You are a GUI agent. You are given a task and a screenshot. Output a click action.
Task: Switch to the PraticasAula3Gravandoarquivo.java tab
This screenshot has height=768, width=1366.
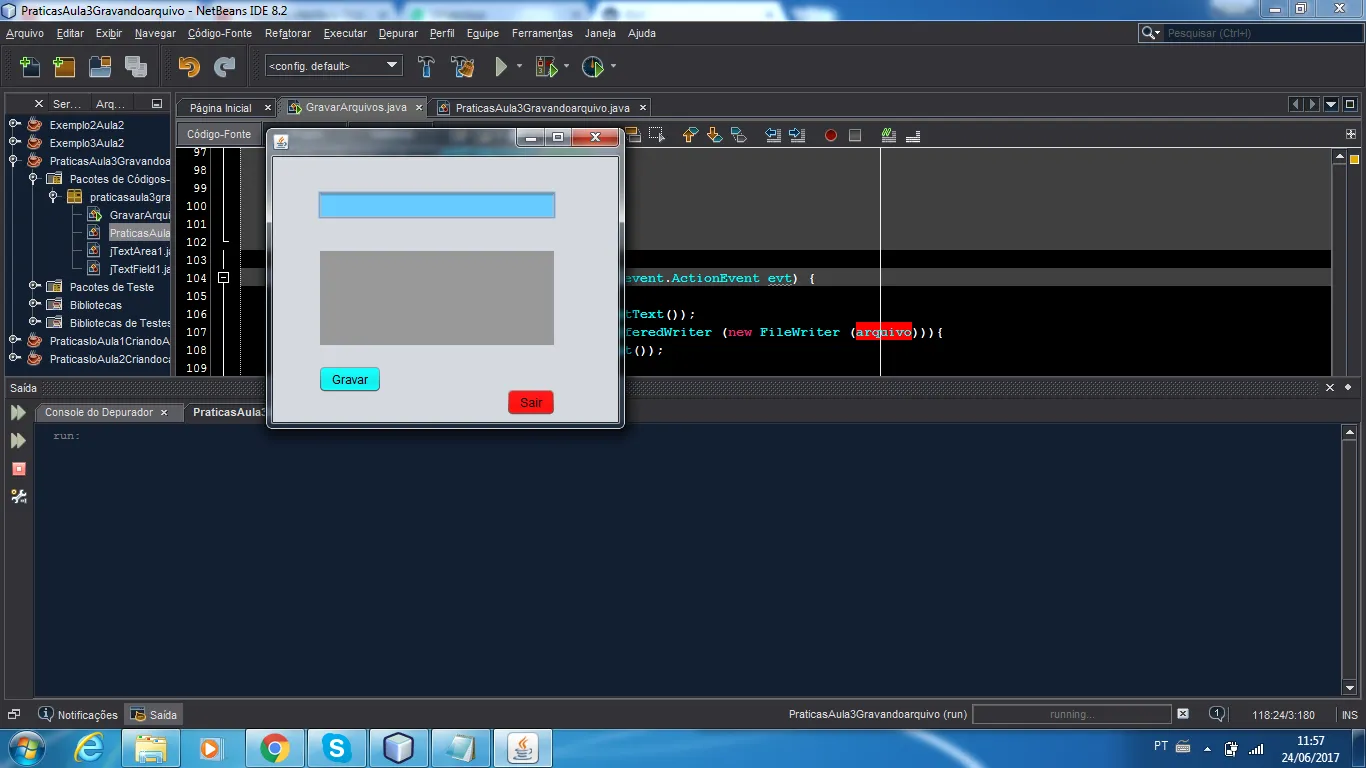542,108
